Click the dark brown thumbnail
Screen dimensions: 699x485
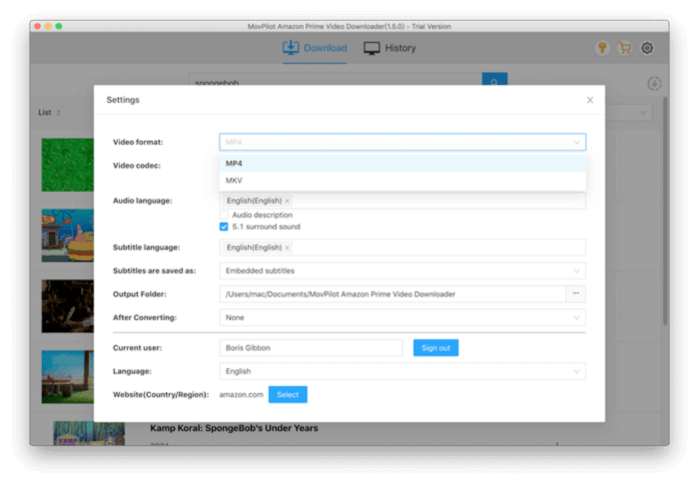(x=68, y=306)
